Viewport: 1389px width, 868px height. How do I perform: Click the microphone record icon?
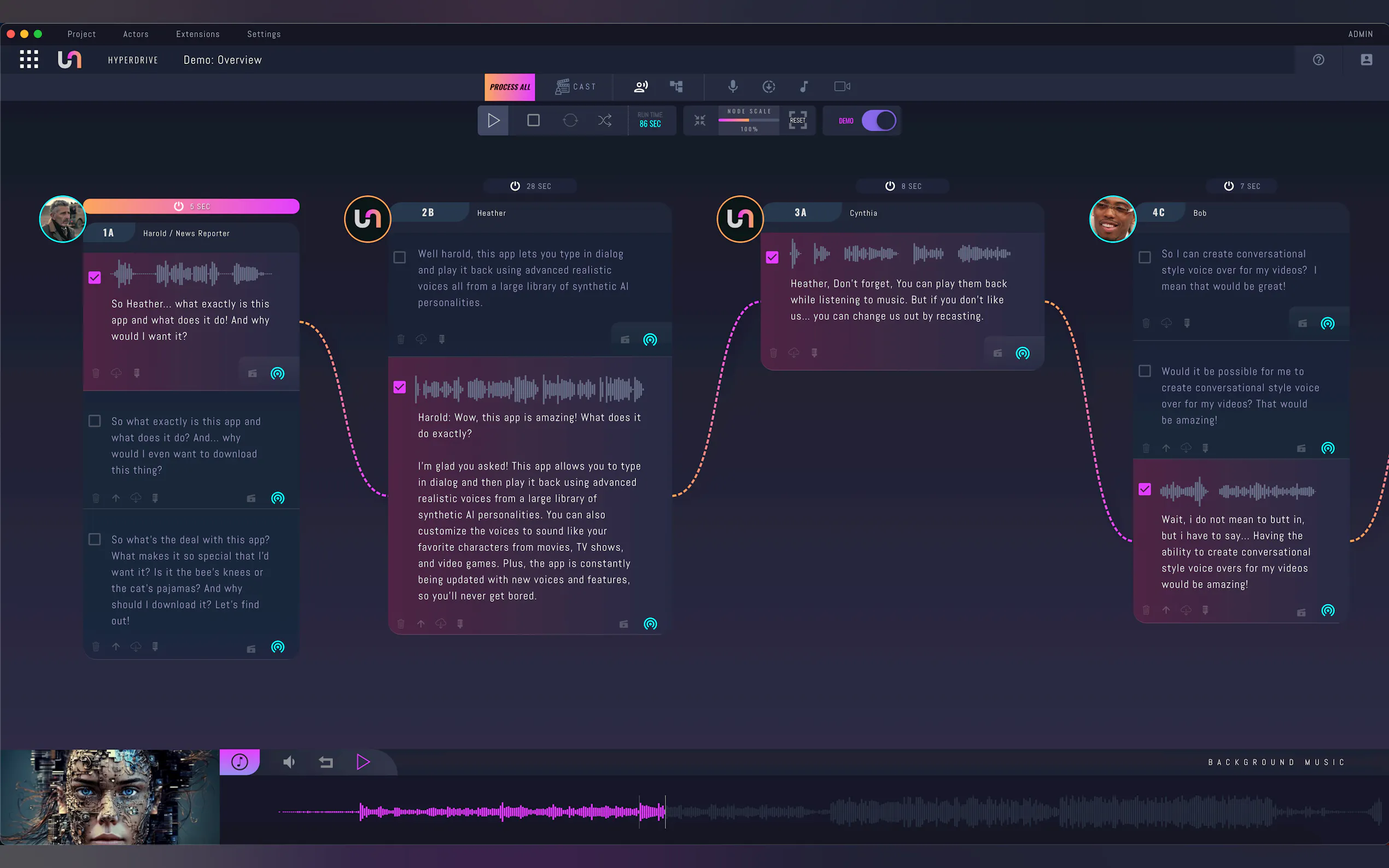click(733, 87)
